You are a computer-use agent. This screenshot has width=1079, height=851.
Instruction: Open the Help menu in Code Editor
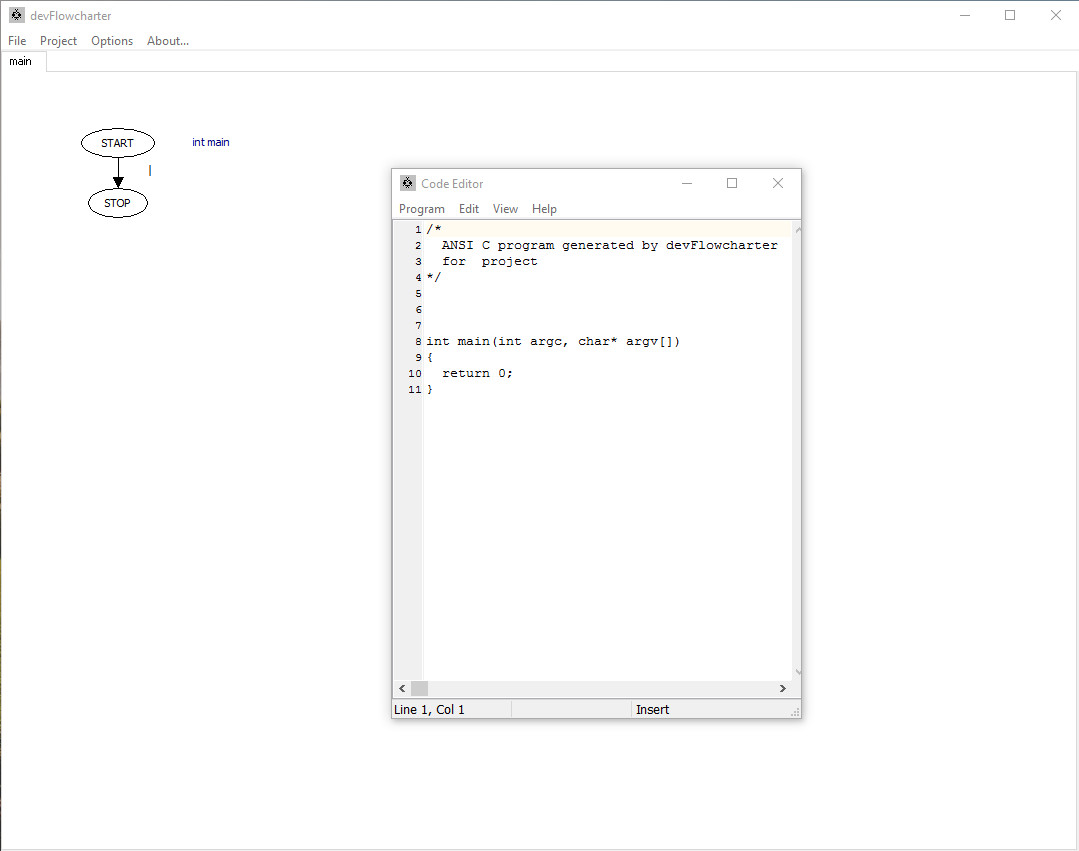tap(544, 208)
